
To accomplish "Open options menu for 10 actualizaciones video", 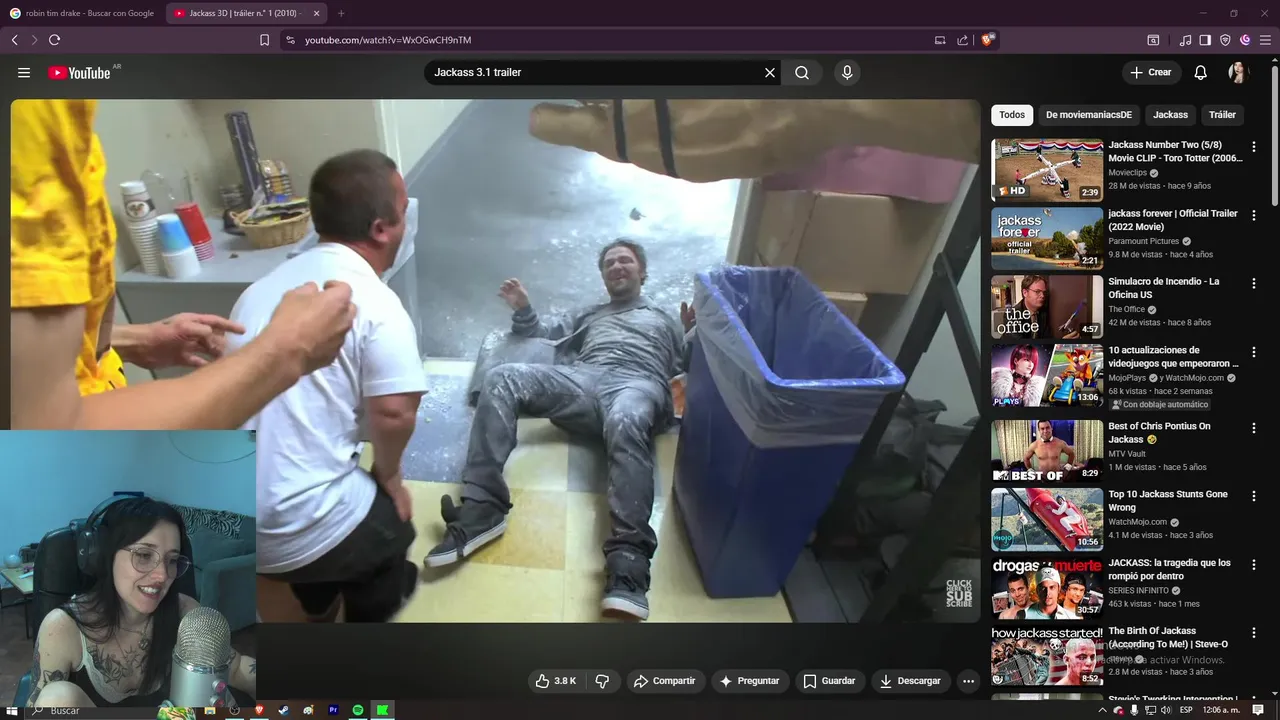I will [1254, 353].
